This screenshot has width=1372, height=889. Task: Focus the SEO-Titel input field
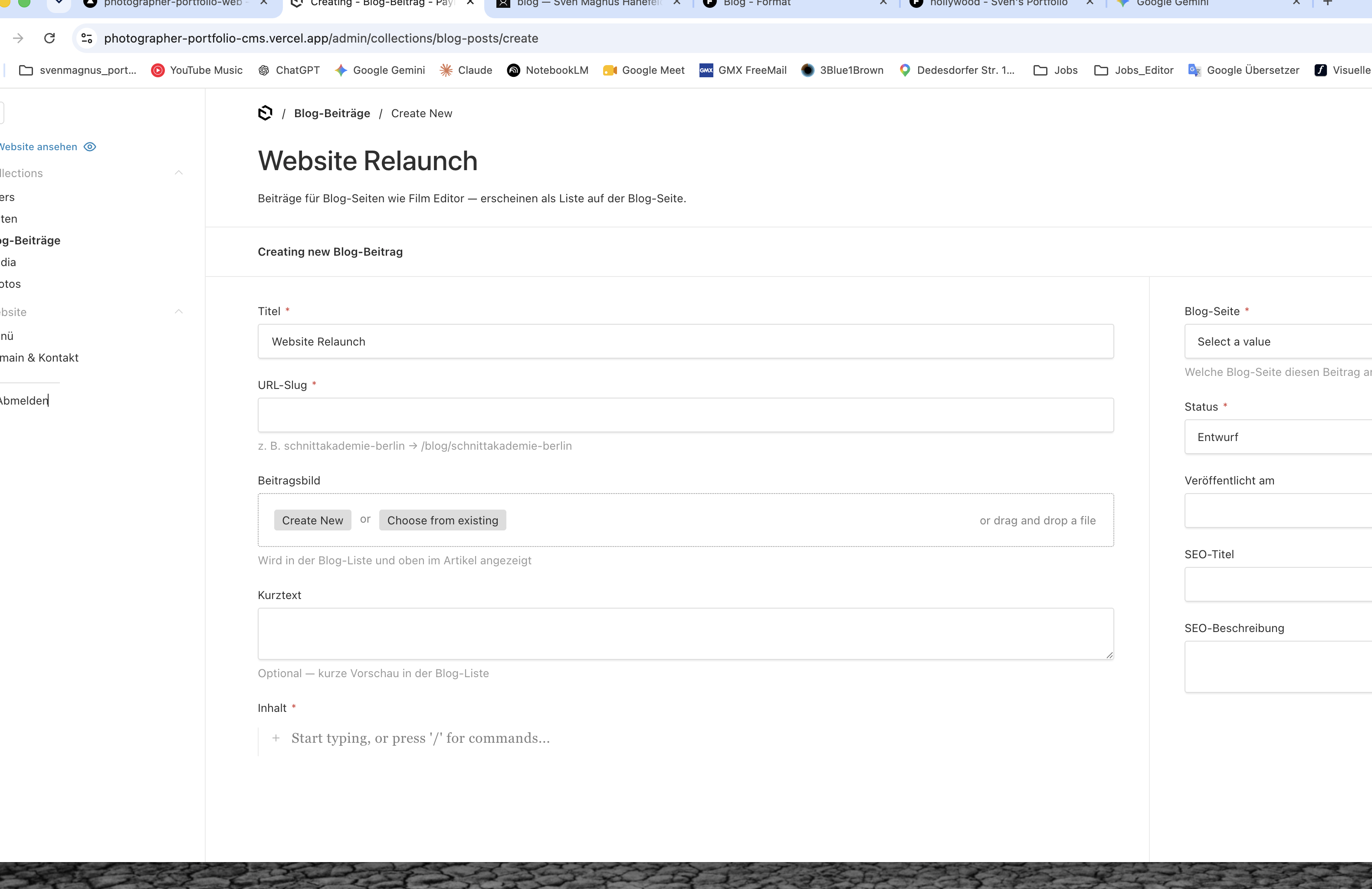1278,585
